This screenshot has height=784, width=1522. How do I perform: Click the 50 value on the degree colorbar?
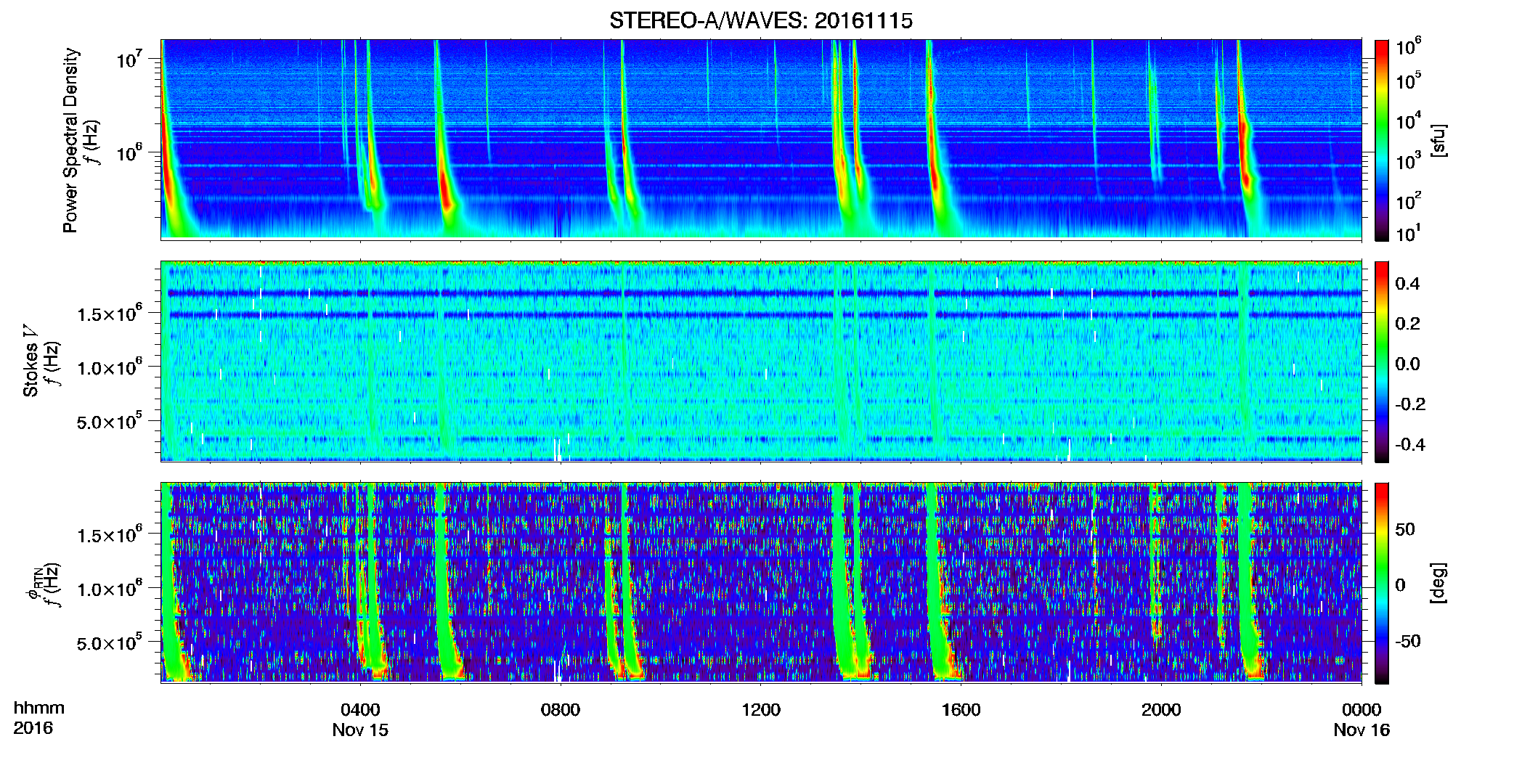1405,529
